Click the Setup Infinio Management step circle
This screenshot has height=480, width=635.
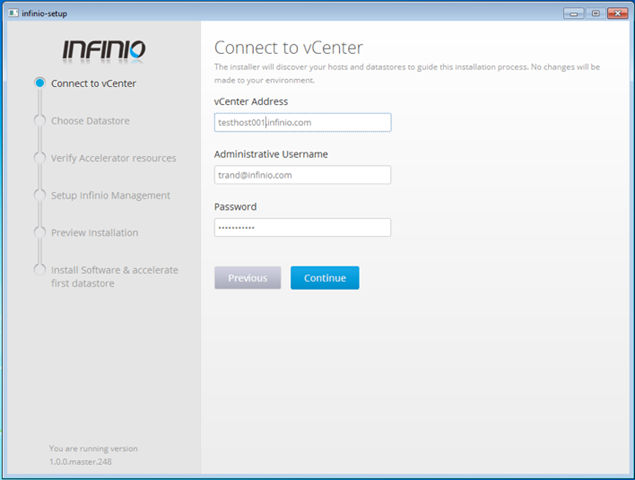tap(40, 195)
